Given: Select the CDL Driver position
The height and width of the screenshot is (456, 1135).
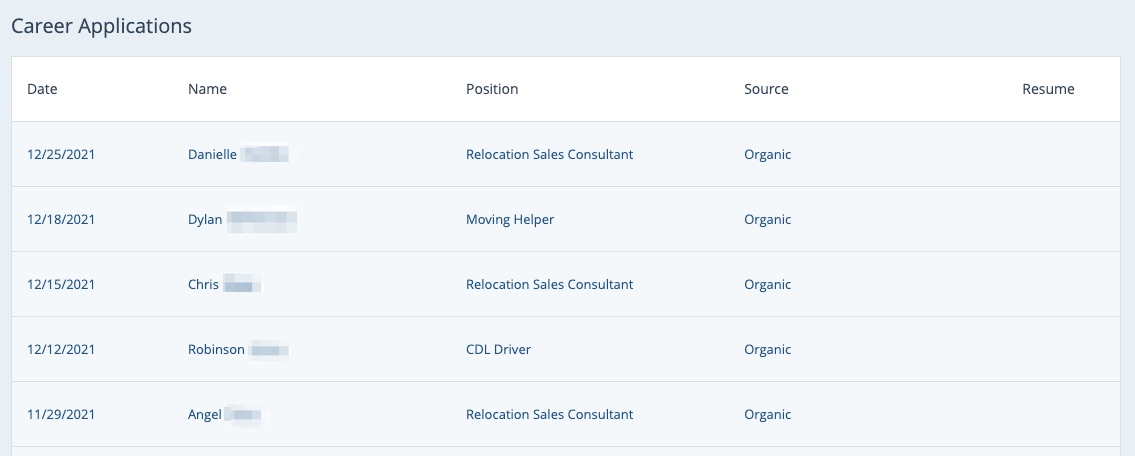Looking at the screenshot, I should tap(498, 349).
